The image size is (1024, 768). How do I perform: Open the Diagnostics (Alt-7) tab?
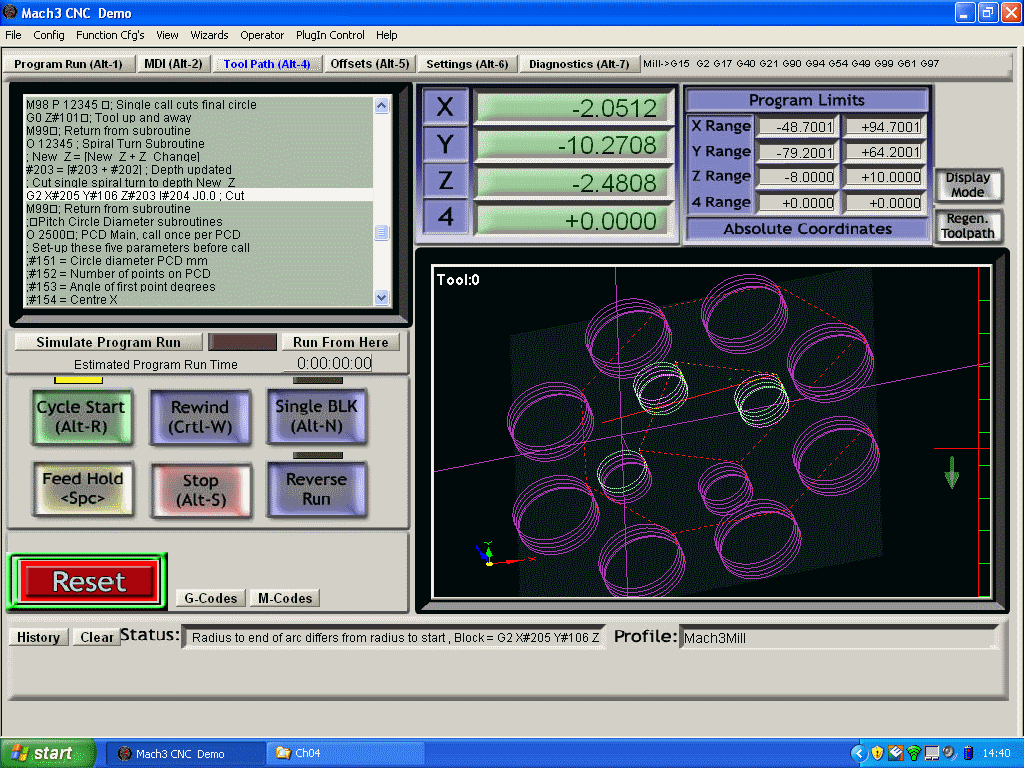(x=579, y=64)
